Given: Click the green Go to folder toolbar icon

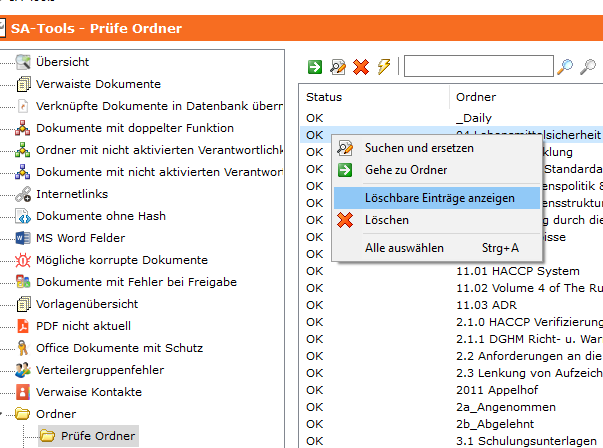Looking at the screenshot, I should point(315,67).
